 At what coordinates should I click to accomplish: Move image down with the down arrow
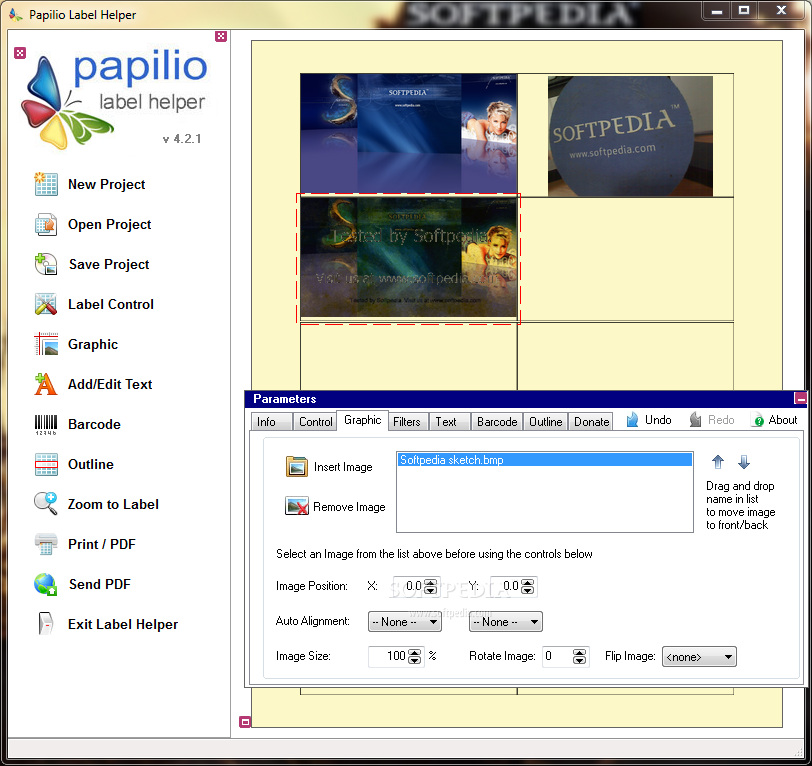coord(744,461)
